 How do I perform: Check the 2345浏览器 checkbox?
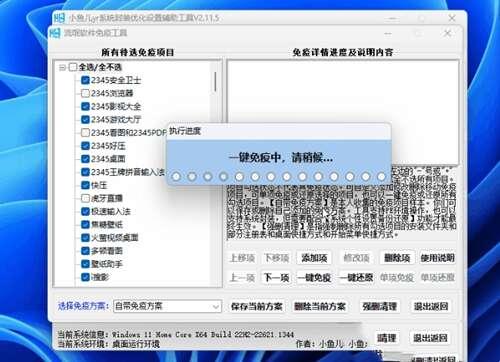click(85, 93)
